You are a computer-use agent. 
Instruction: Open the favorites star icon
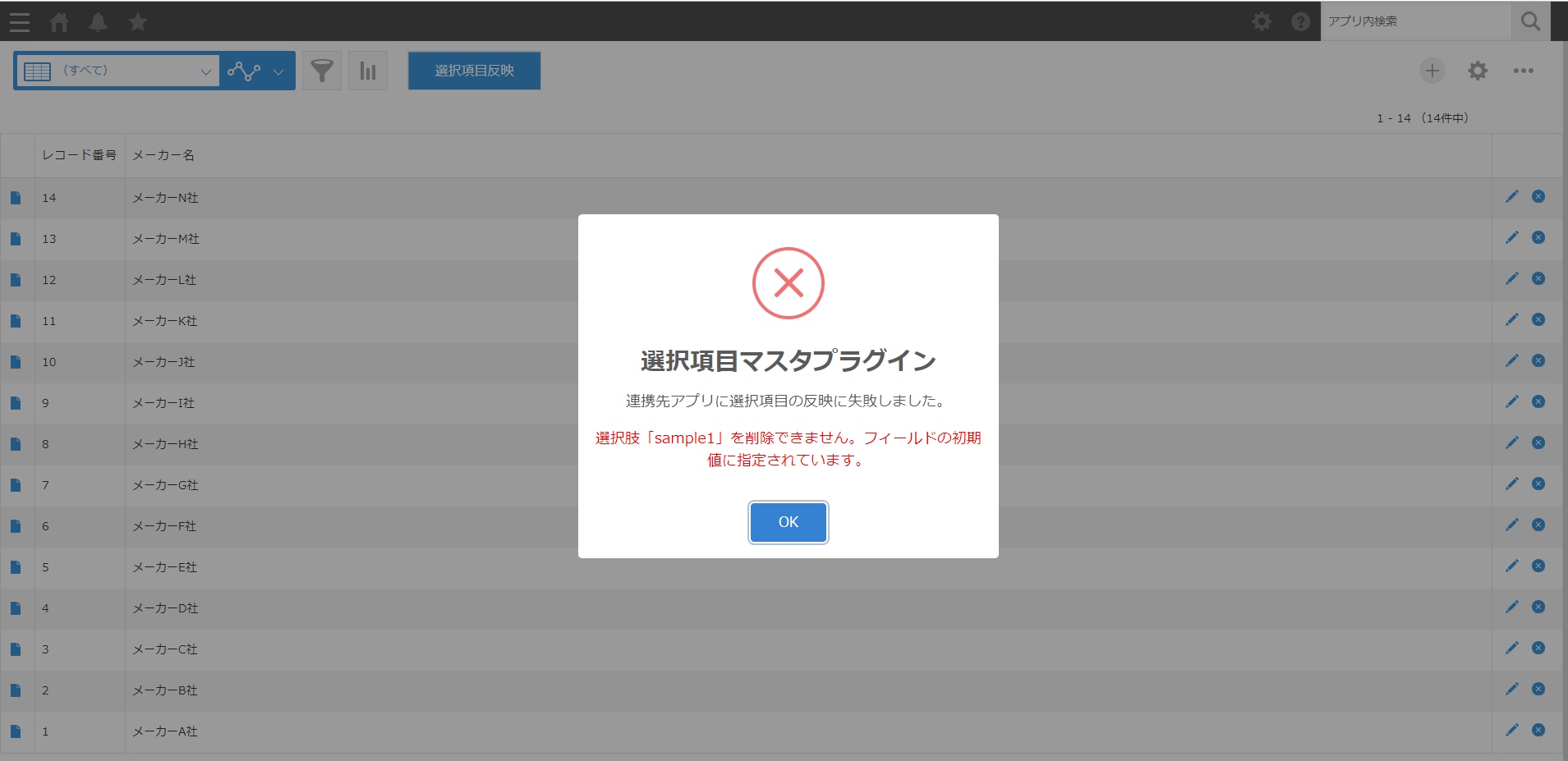click(x=138, y=21)
